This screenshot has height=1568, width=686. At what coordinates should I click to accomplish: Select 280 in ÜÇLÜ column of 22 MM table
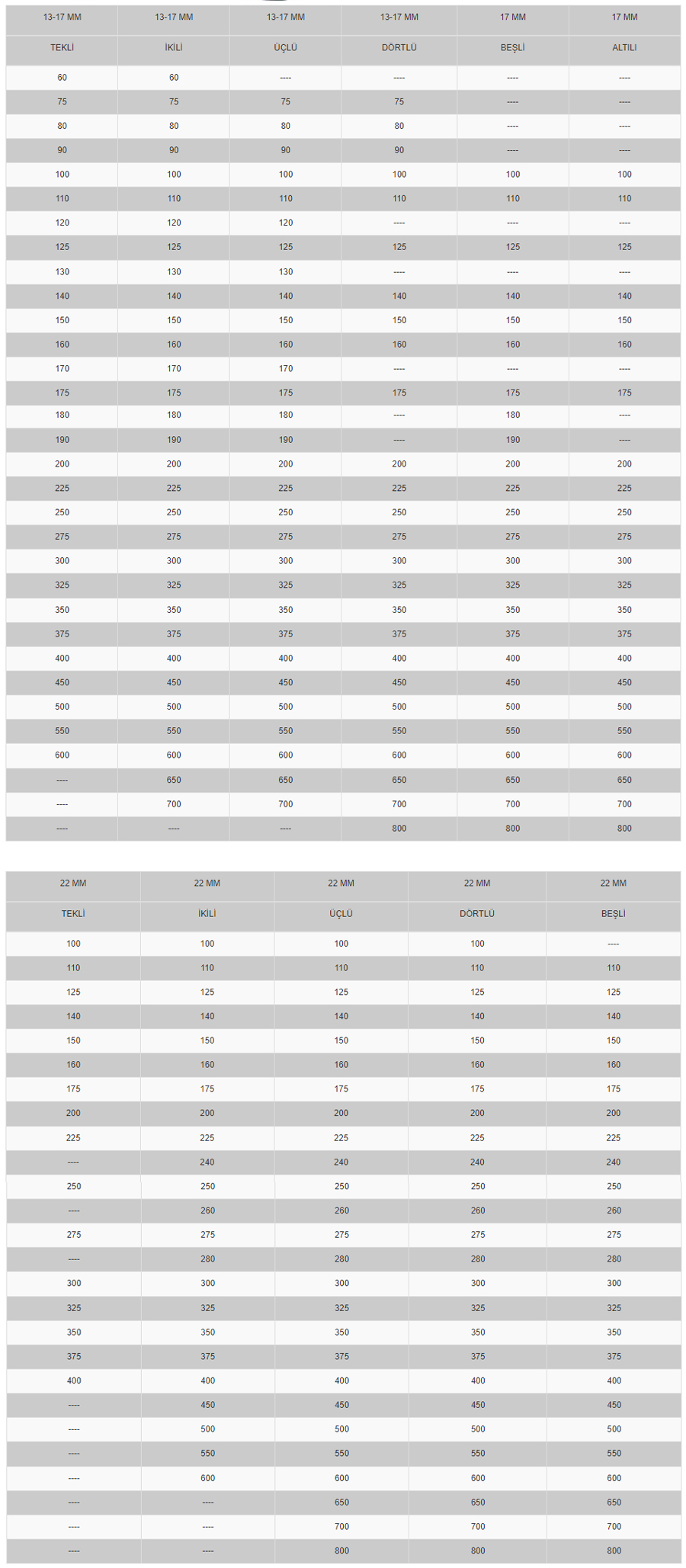pos(341,1259)
